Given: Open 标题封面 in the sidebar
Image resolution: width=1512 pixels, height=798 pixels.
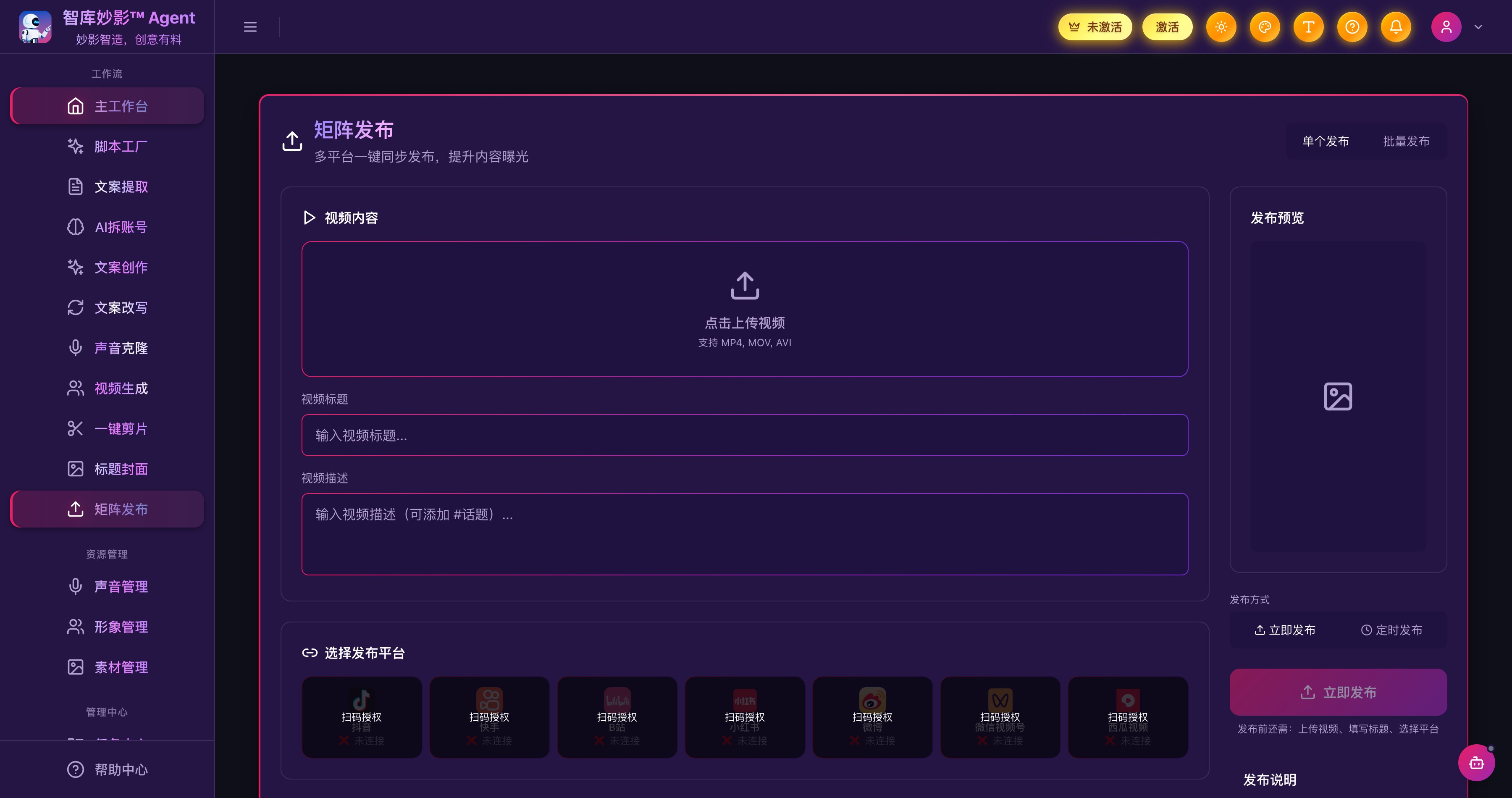Looking at the screenshot, I should [108, 469].
